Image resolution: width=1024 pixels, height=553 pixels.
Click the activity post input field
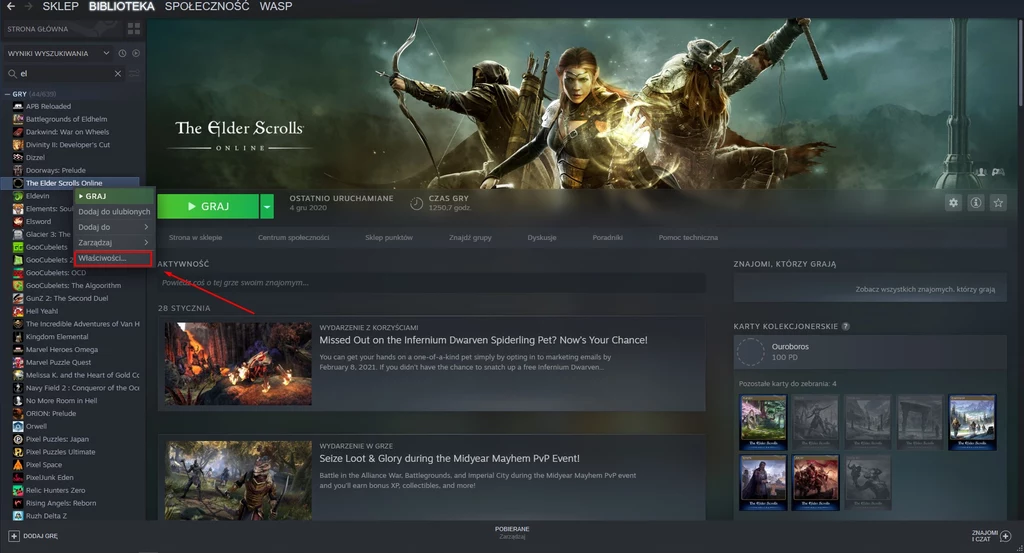432,283
